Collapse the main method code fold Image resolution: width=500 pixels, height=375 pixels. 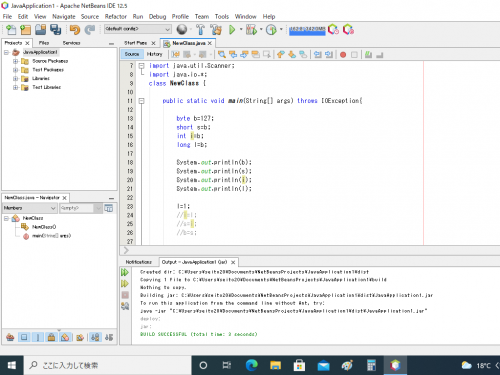pyautogui.click(x=141, y=101)
